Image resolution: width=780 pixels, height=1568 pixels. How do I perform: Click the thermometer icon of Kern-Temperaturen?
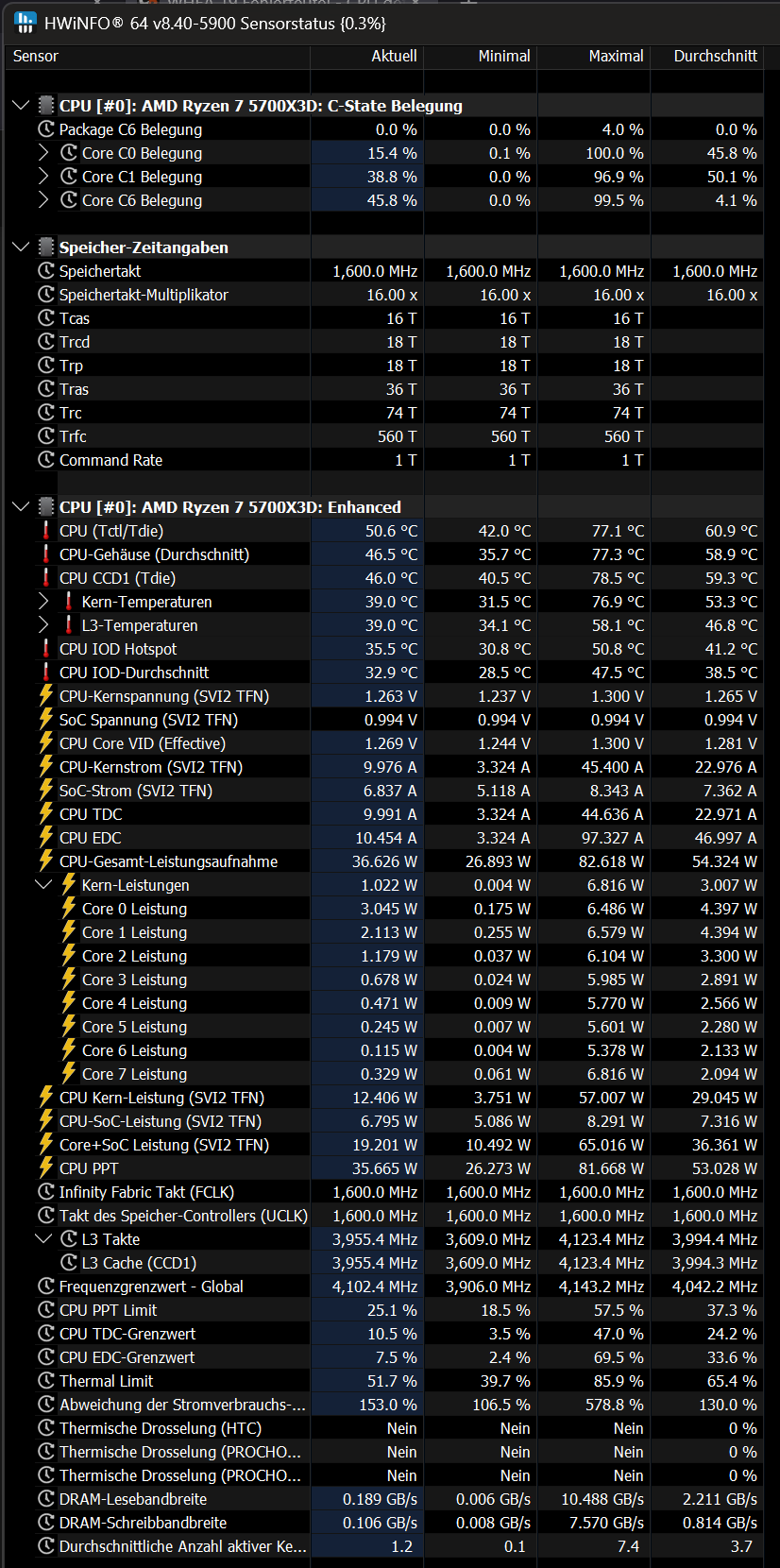point(69,601)
